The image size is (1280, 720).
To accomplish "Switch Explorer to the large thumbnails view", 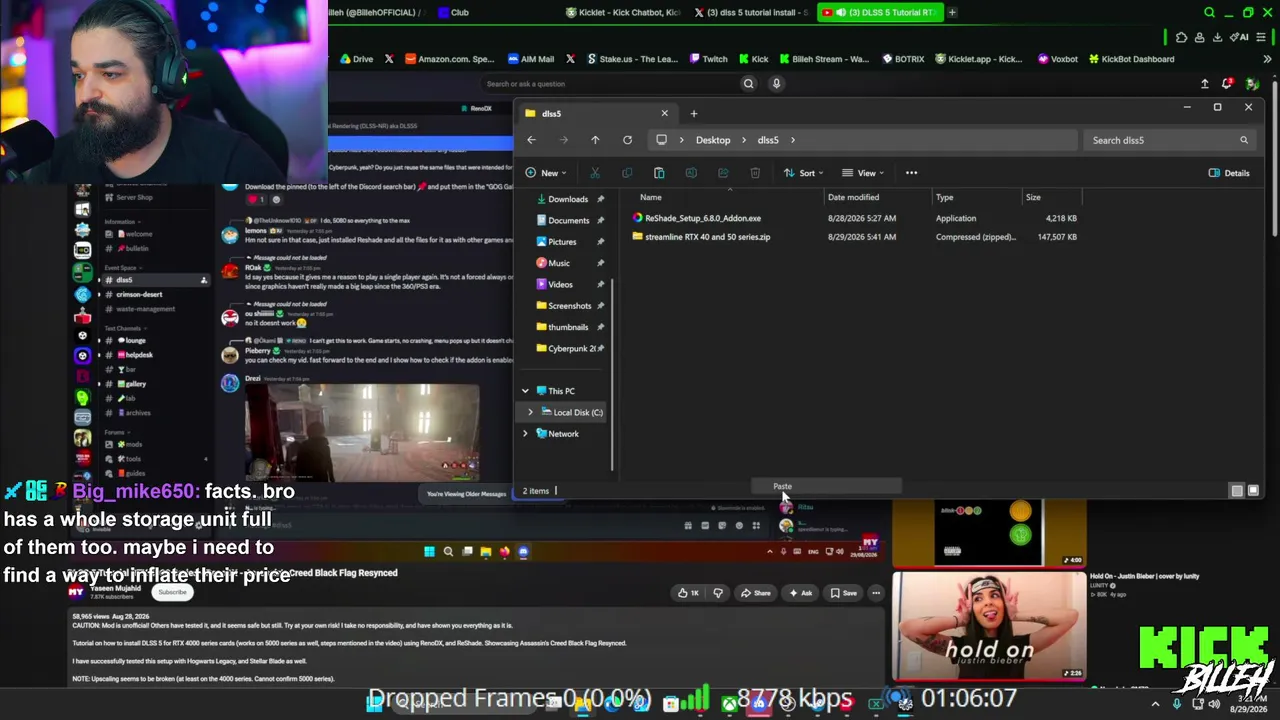I will coord(1253,491).
